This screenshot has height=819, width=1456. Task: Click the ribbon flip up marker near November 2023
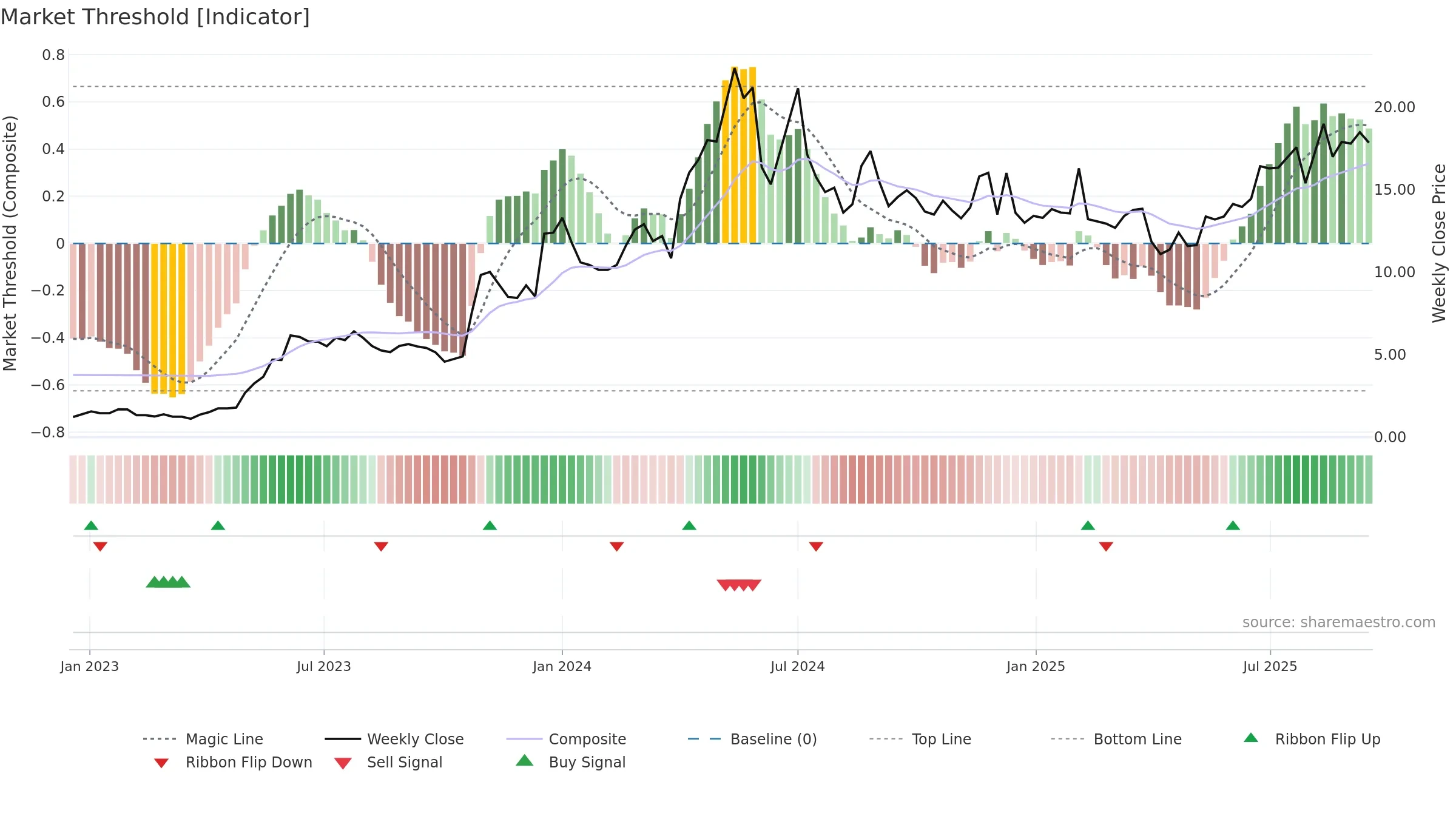[x=490, y=525]
